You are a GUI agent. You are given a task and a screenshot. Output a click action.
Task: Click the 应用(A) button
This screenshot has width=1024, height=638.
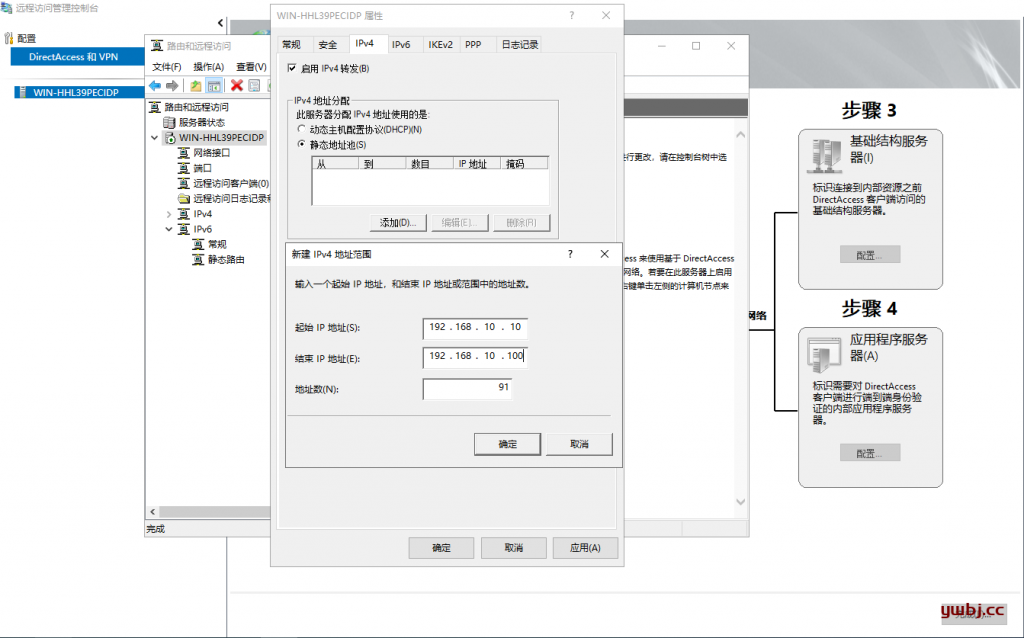pos(585,548)
